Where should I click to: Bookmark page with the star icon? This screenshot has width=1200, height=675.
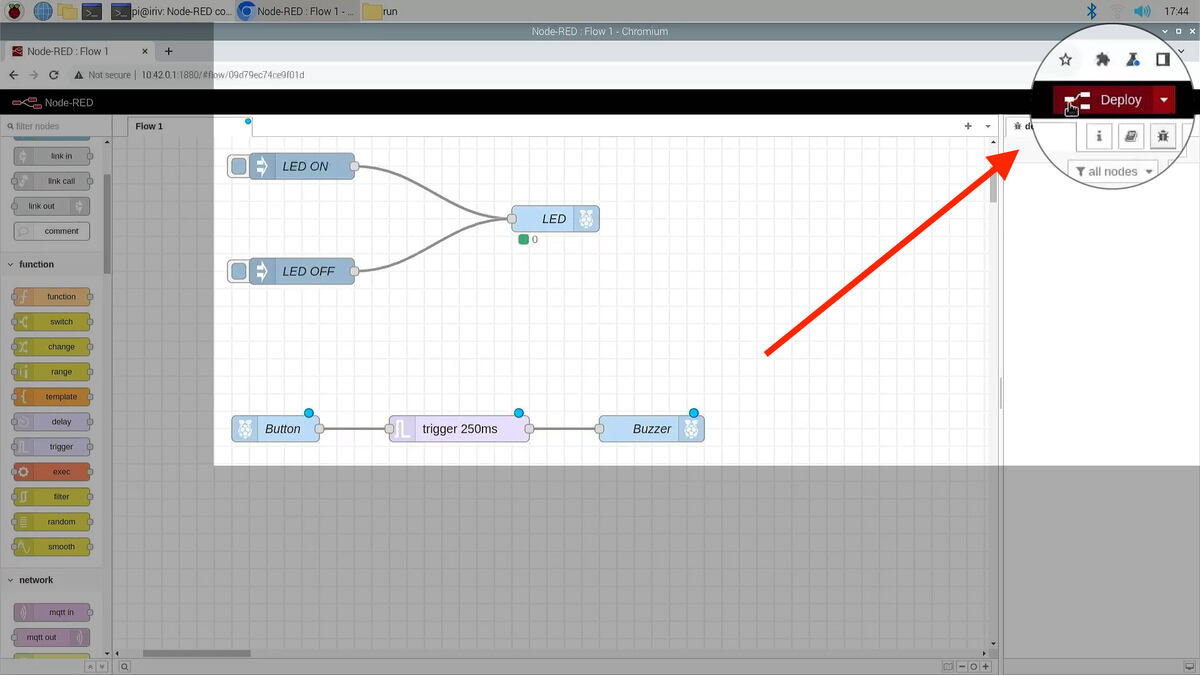(x=1066, y=60)
